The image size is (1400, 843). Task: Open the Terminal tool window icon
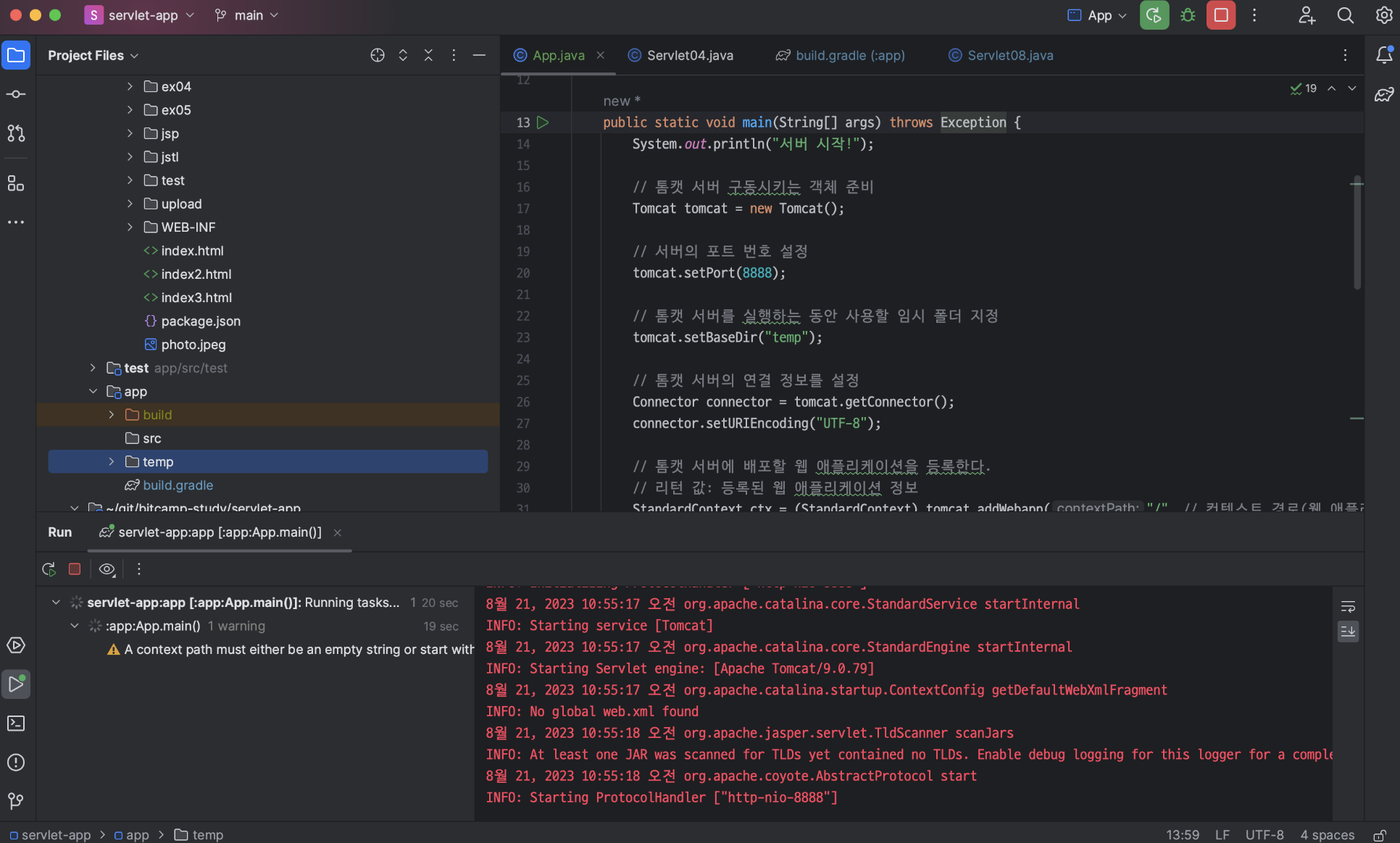(16, 723)
